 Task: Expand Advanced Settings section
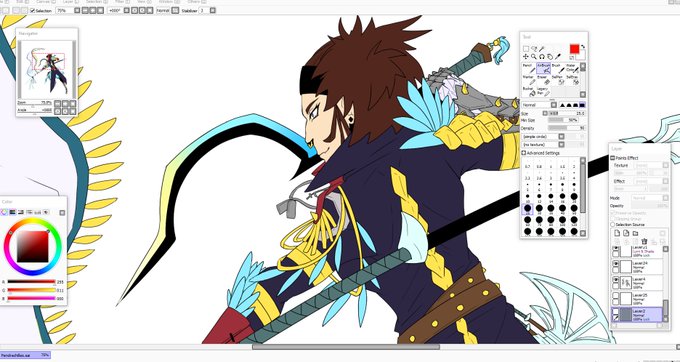523,153
